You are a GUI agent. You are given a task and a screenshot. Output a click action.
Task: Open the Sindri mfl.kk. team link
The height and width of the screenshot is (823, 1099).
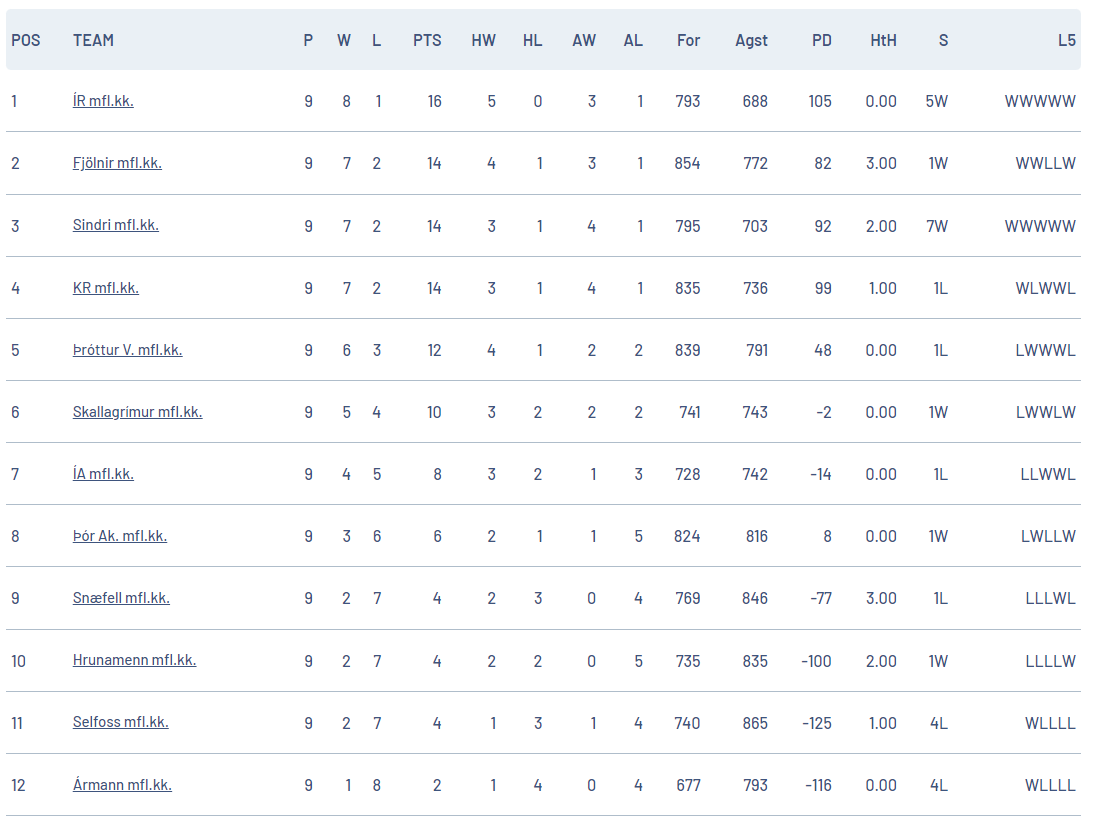point(116,225)
